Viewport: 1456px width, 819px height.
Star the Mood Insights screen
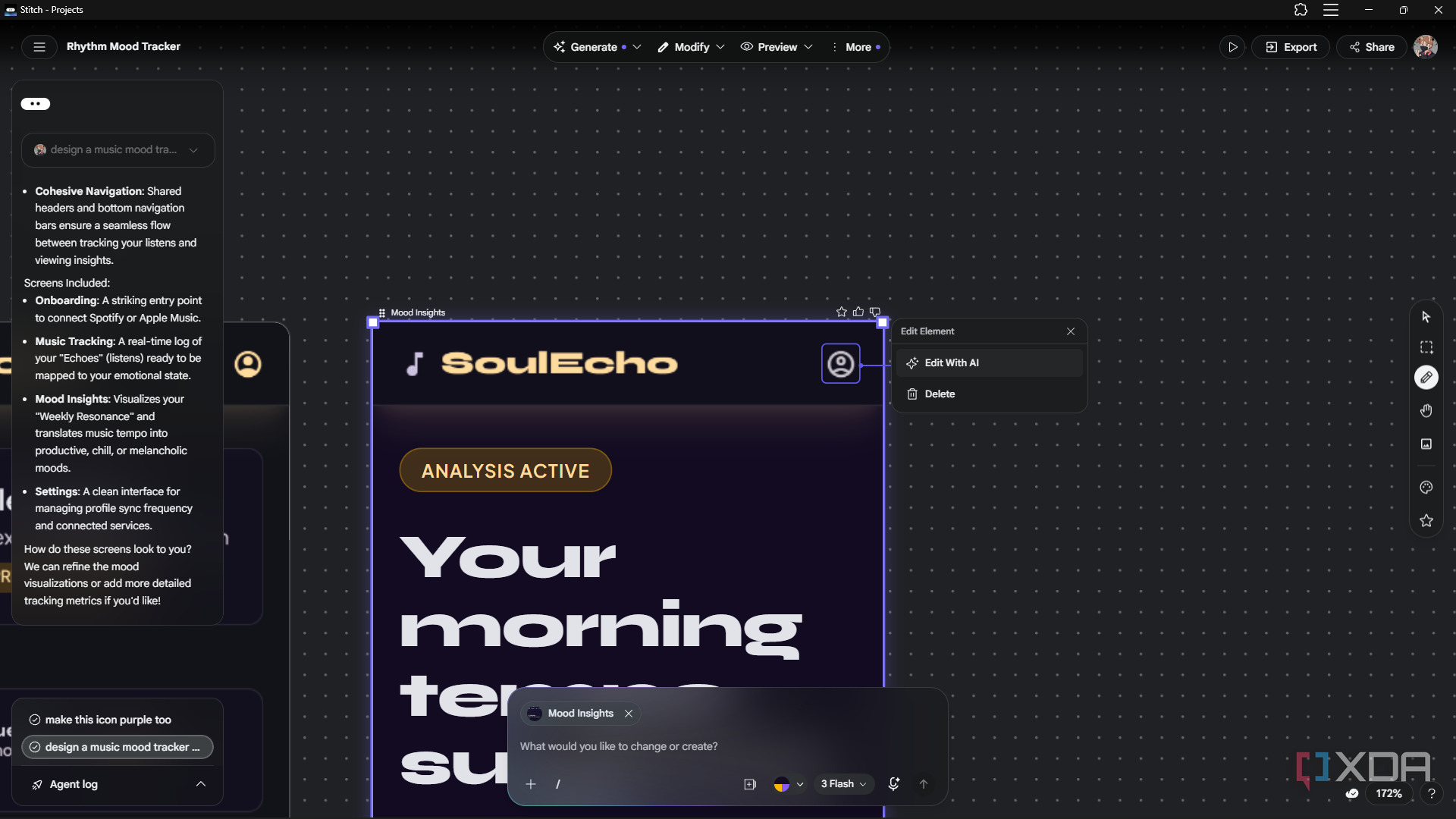(841, 312)
